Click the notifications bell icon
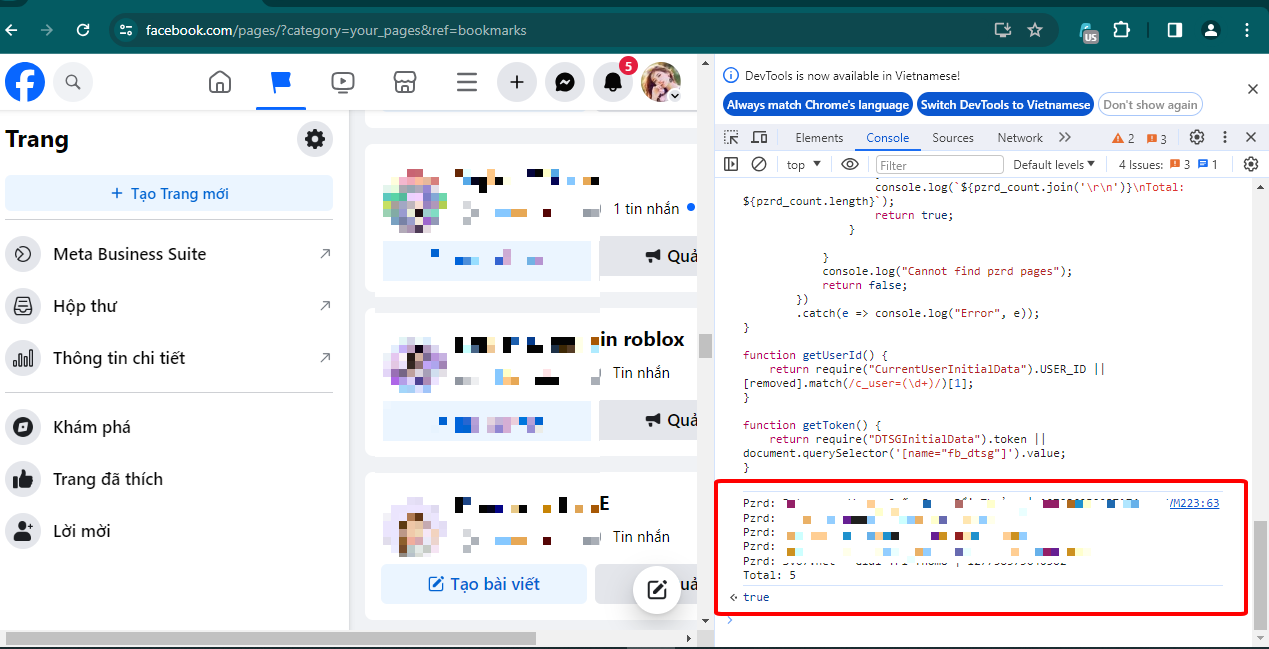 pyautogui.click(x=613, y=82)
